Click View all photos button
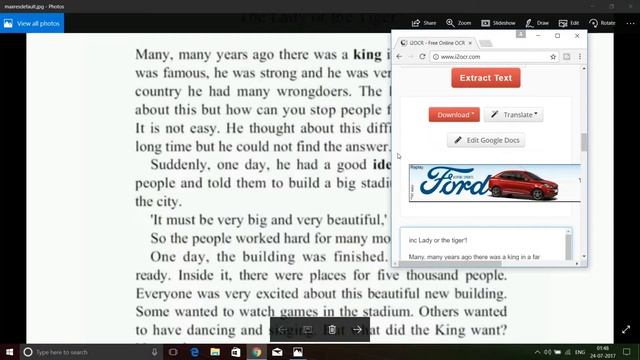Viewport: 640px width, 360px height. pyautogui.click(x=32, y=23)
